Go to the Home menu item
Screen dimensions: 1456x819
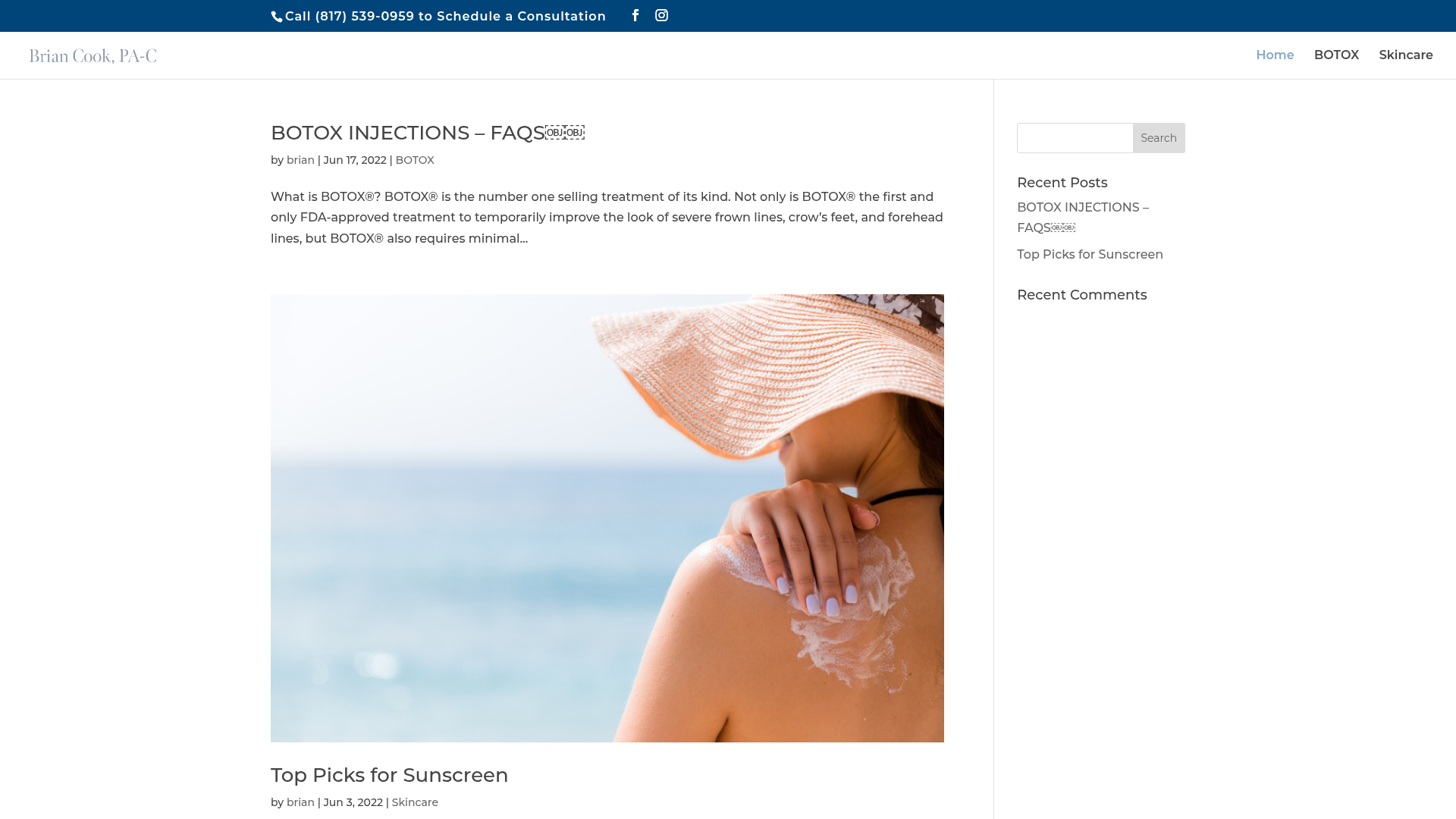click(x=1275, y=55)
